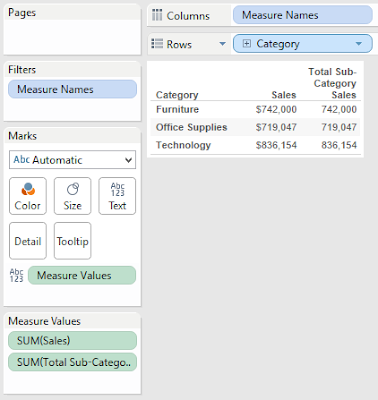Open the Color marks card

[x=28, y=196]
